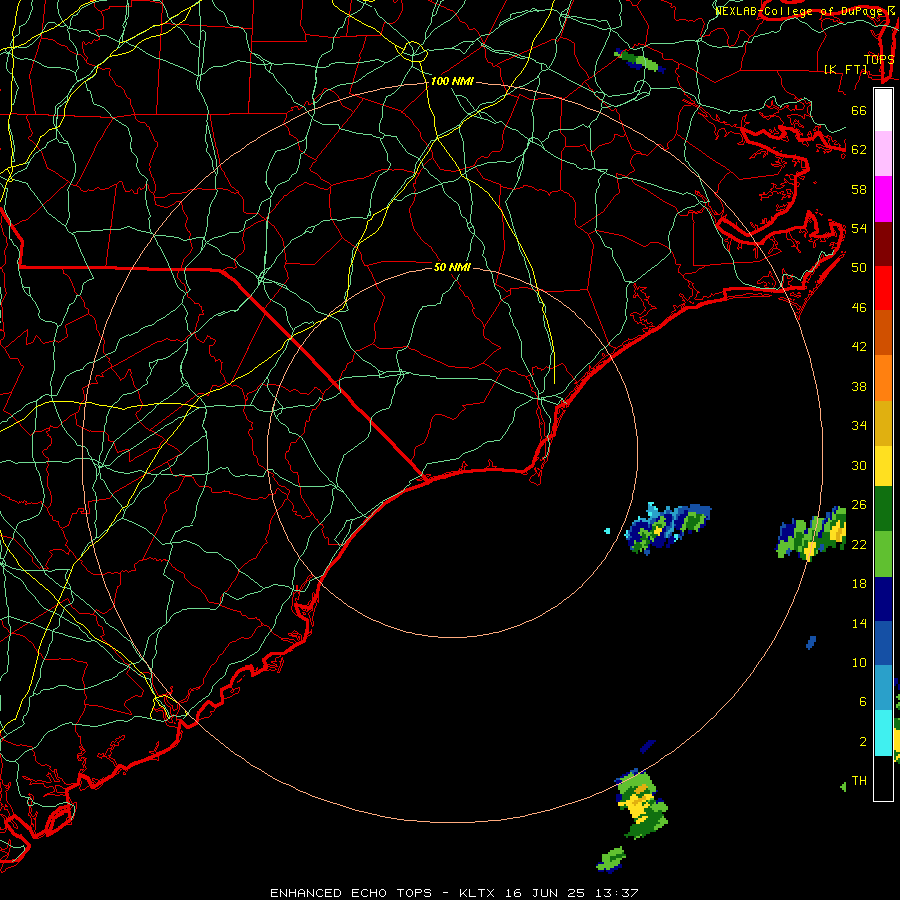The width and height of the screenshot is (900, 900).
Task: Select the dark green swatch beside 26
Action: pos(883,509)
